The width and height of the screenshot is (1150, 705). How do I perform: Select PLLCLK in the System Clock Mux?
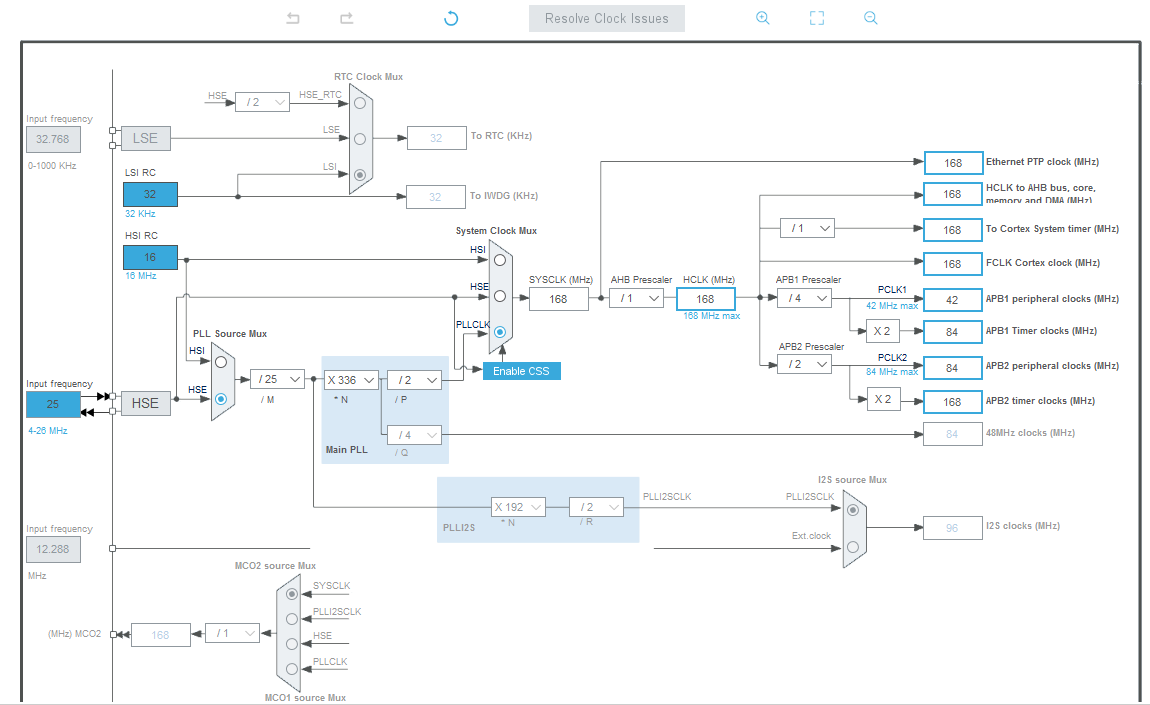[499, 330]
